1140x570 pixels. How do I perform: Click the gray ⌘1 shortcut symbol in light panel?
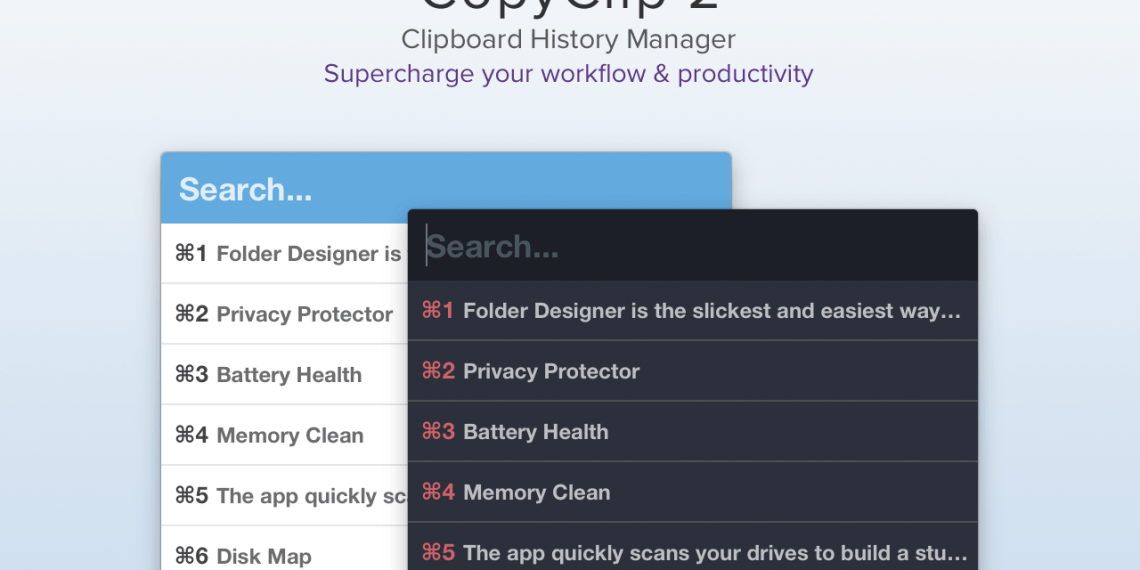(191, 254)
